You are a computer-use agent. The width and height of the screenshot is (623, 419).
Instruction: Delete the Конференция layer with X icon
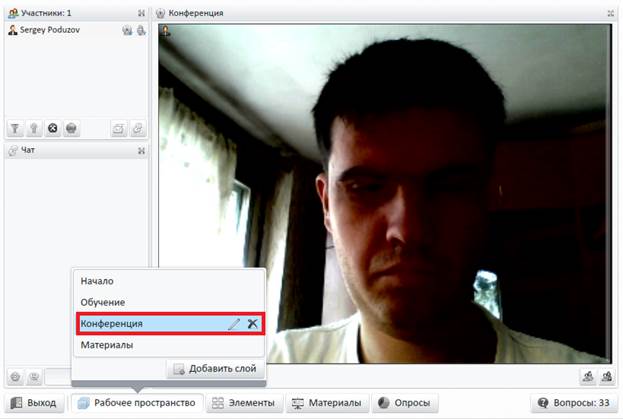(x=252, y=324)
